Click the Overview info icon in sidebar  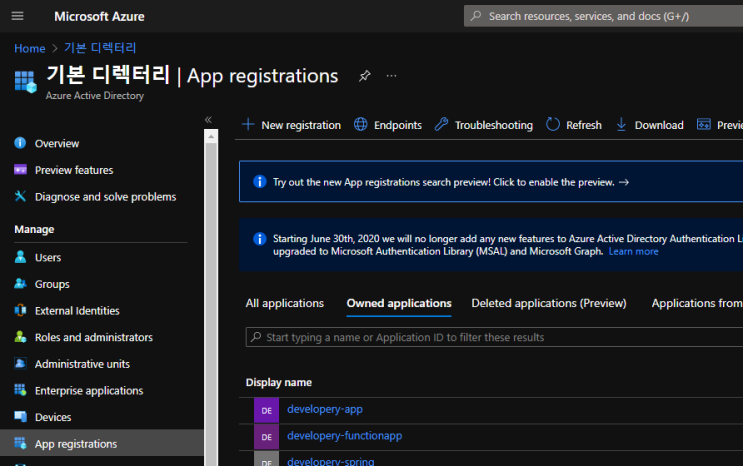click(20, 143)
